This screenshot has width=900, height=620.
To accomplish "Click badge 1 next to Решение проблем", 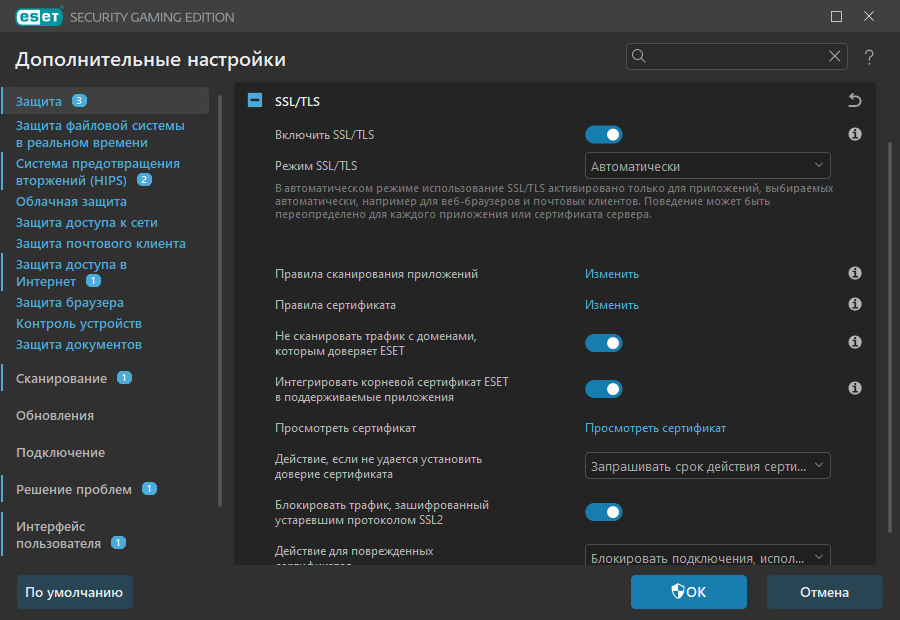I will click(149, 489).
